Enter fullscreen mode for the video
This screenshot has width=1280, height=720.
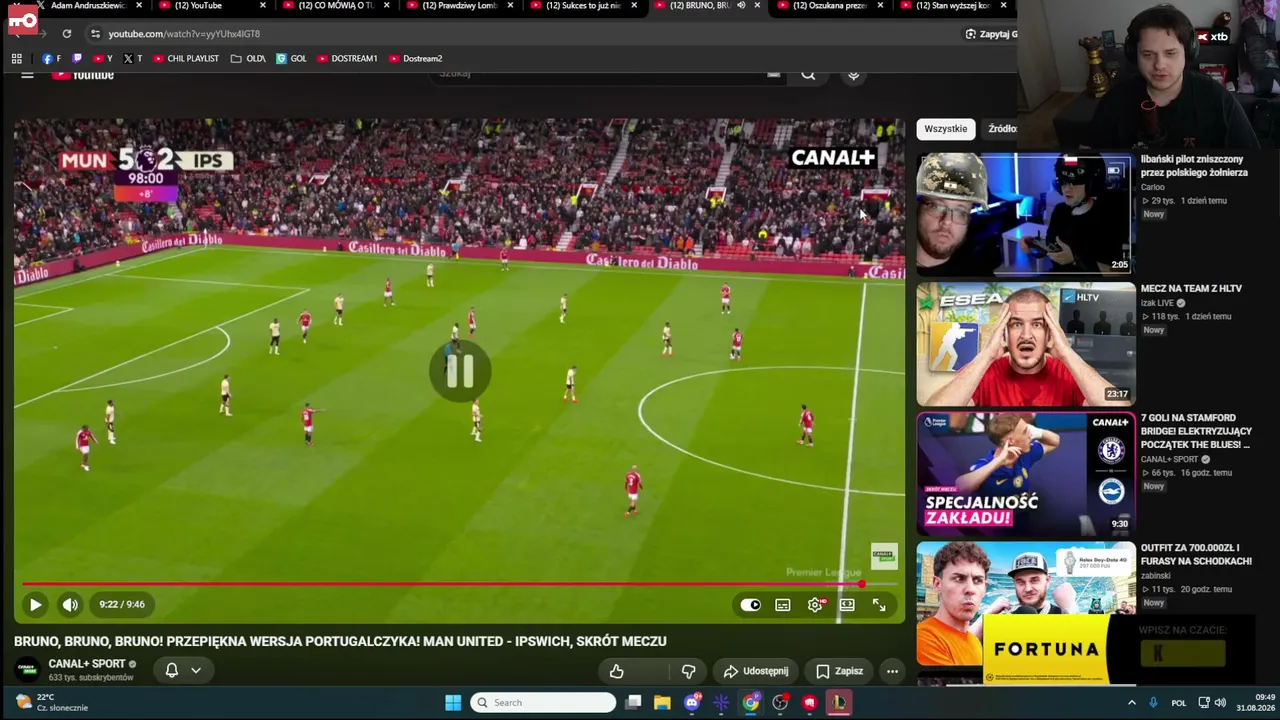click(x=879, y=604)
